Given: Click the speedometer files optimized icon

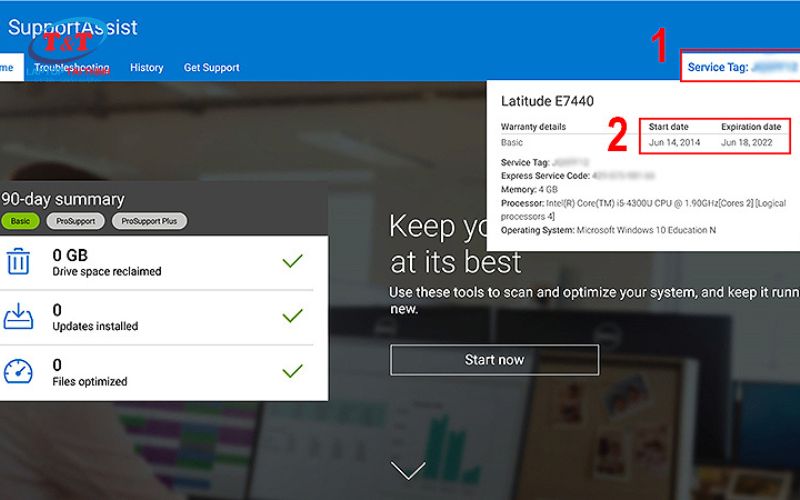Looking at the screenshot, I should [18, 371].
